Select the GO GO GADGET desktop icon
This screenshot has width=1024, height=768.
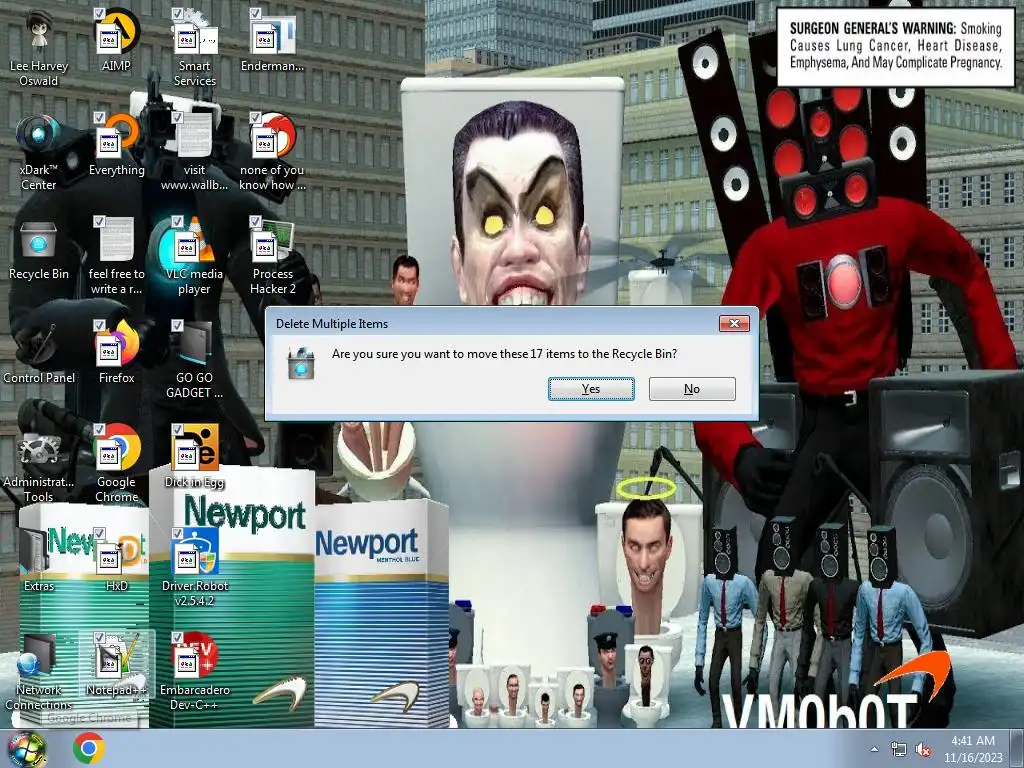coord(195,360)
